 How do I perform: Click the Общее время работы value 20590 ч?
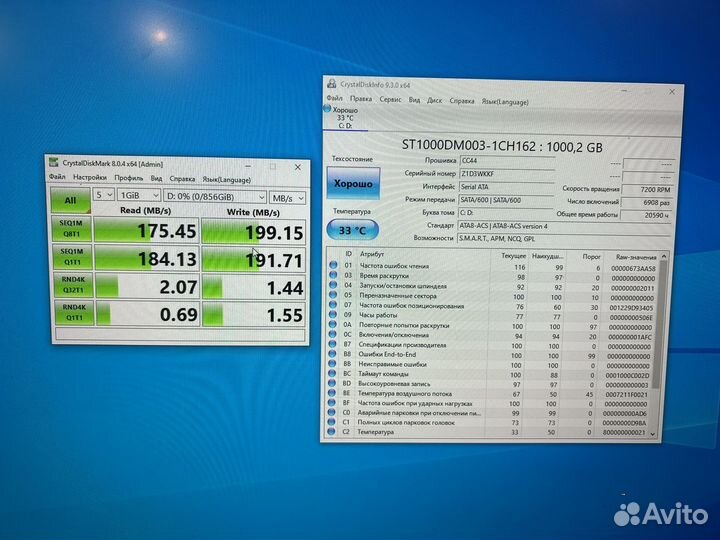pos(645,215)
